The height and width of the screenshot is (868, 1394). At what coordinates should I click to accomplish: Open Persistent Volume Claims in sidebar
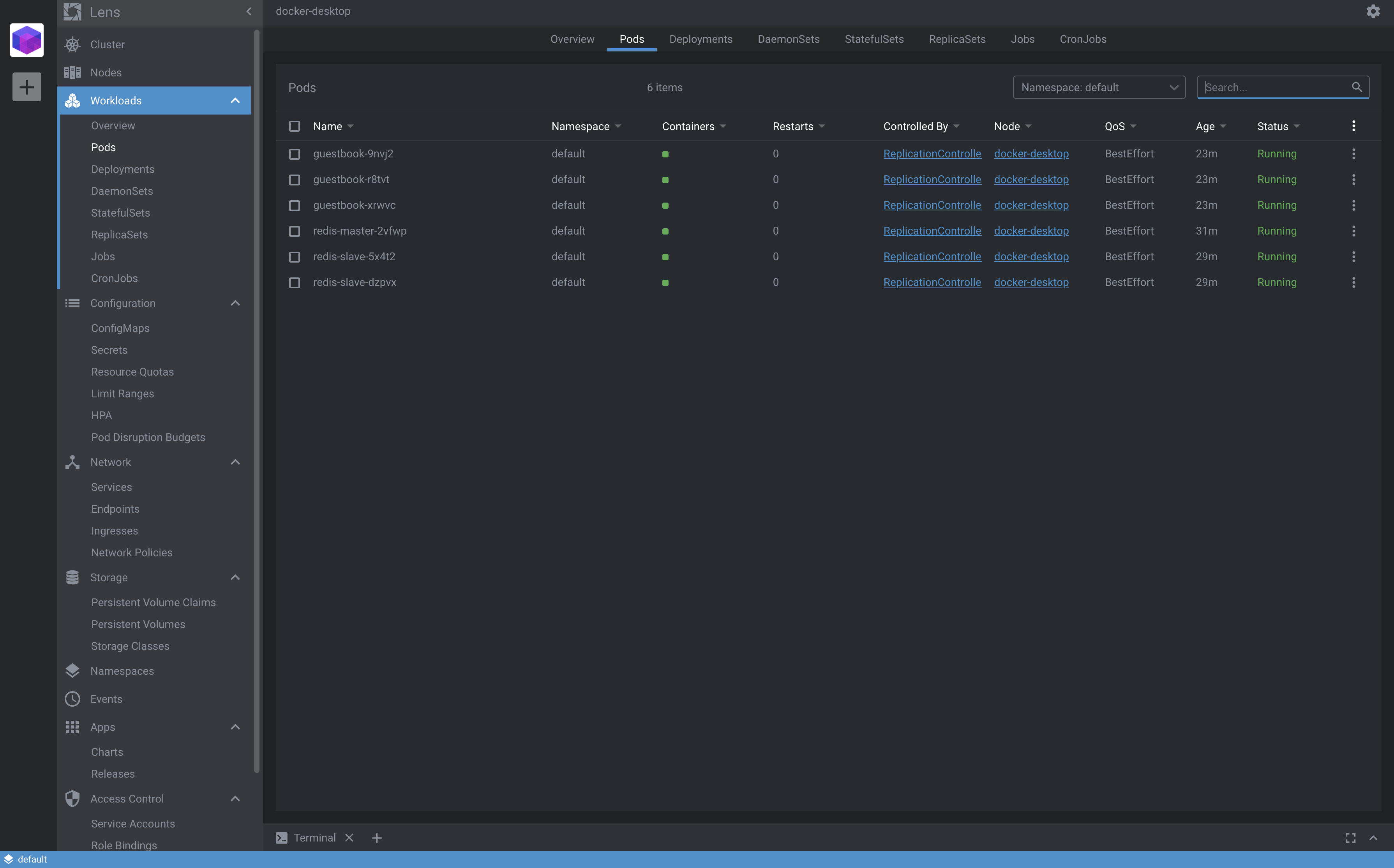point(153,602)
